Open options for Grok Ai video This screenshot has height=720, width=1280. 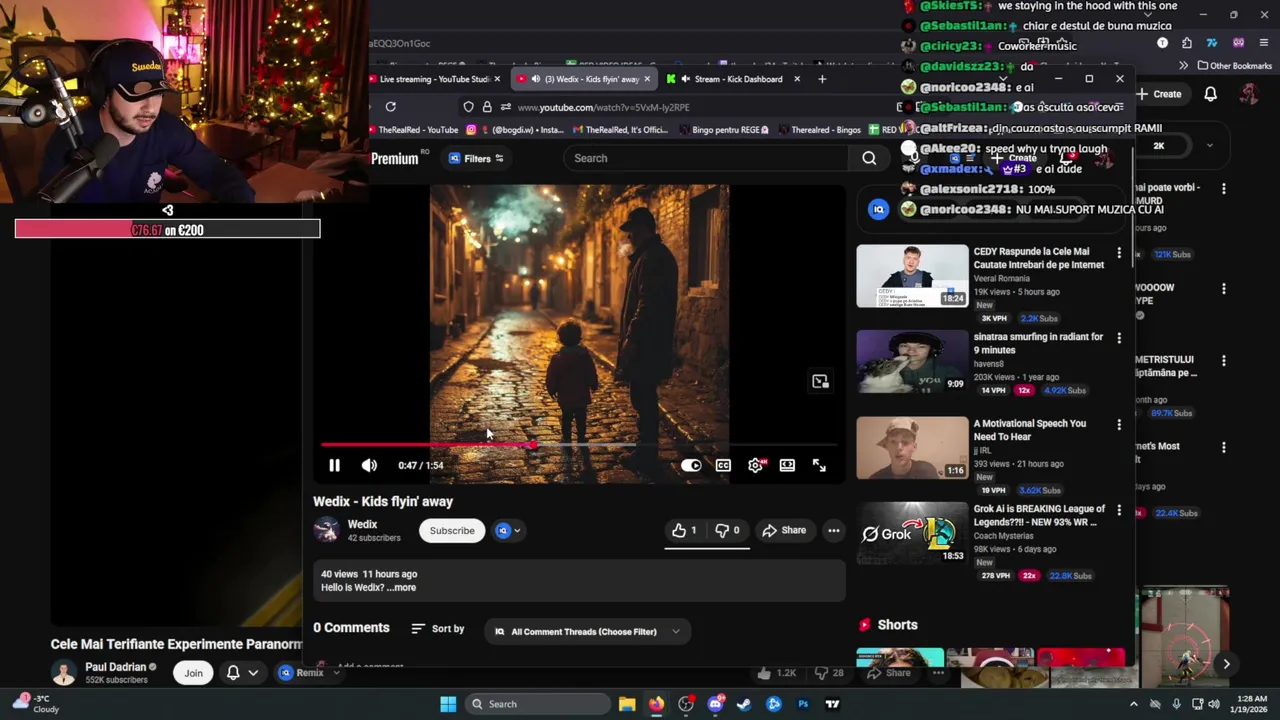(x=1119, y=511)
